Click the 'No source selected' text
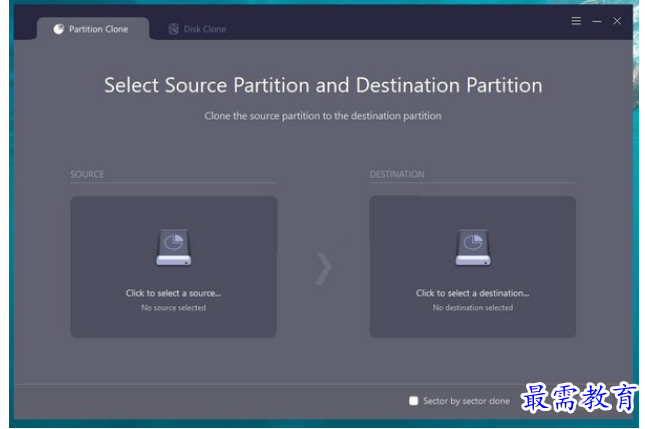 click(x=174, y=308)
